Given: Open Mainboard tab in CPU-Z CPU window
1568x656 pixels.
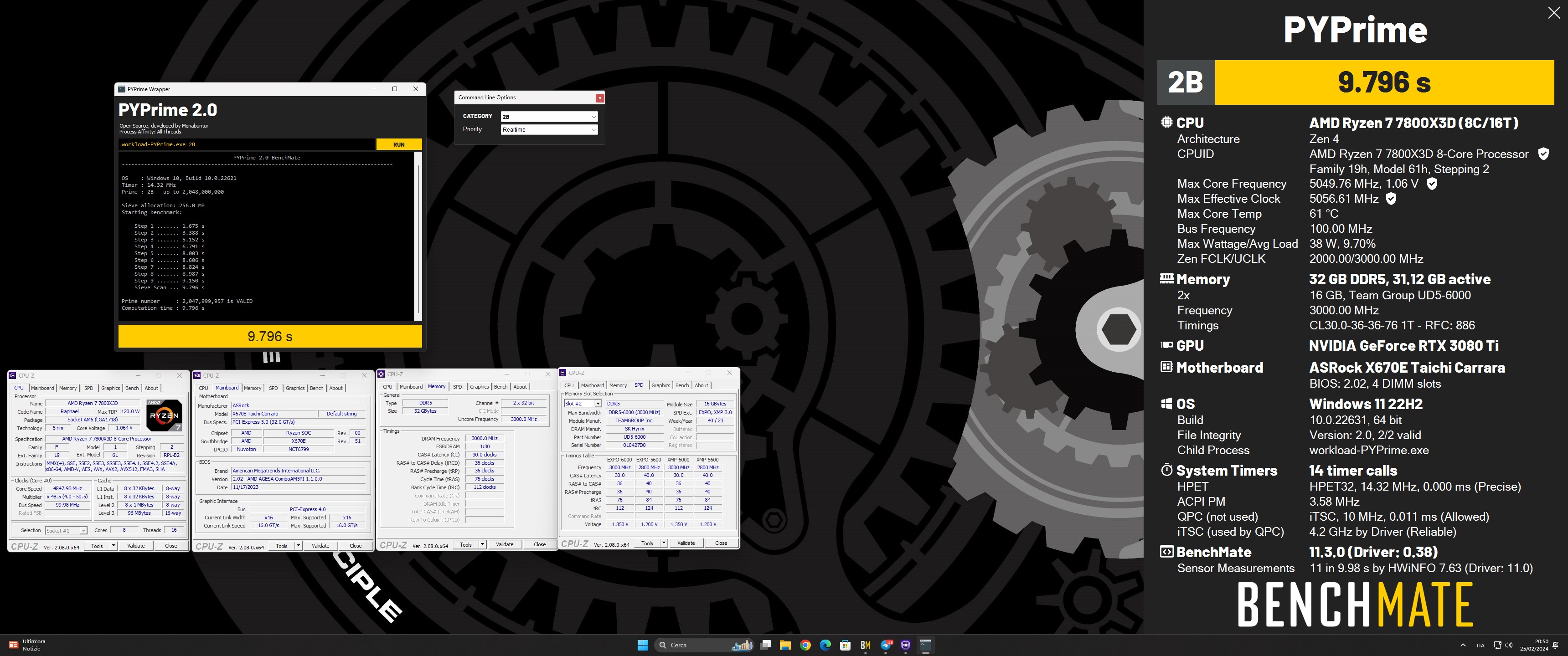Looking at the screenshot, I should (x=42, y=388).
